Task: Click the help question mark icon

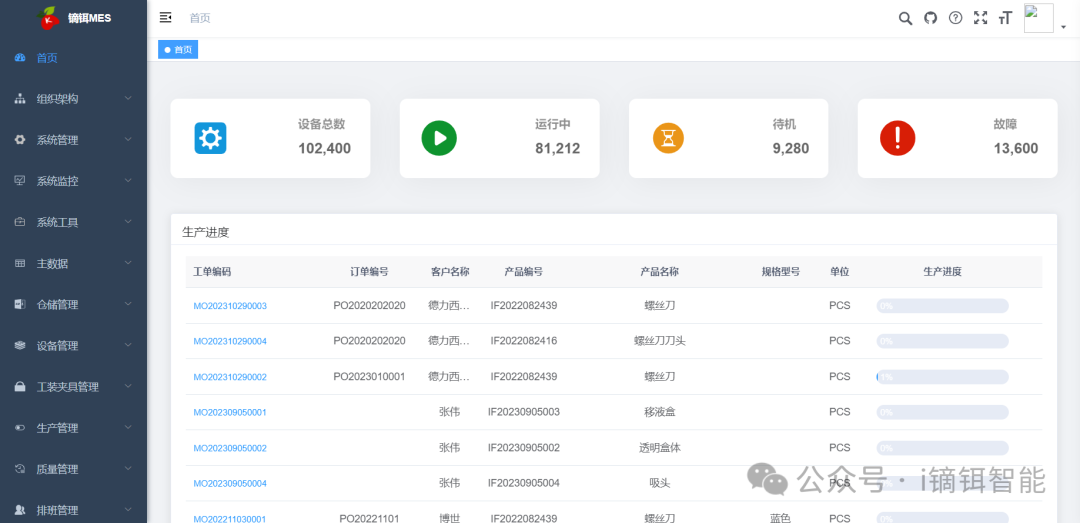Action: (x=955, y=18)
